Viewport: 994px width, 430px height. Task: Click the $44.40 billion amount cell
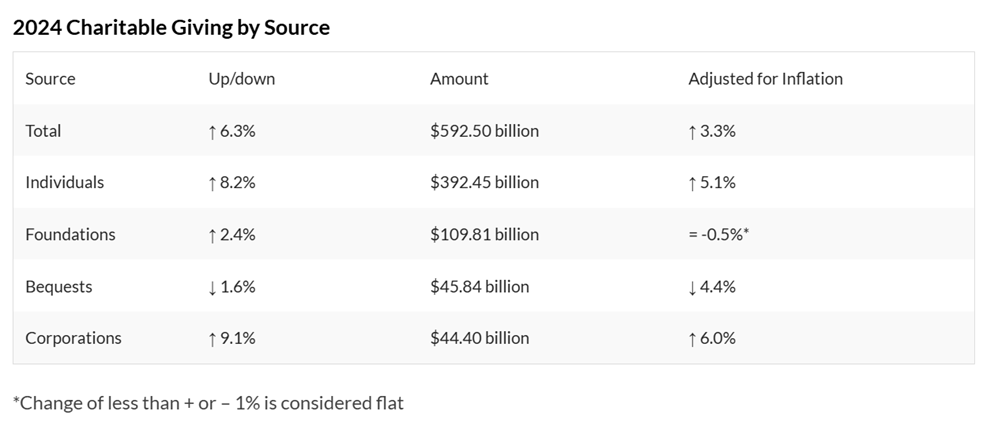pos(479,339)
